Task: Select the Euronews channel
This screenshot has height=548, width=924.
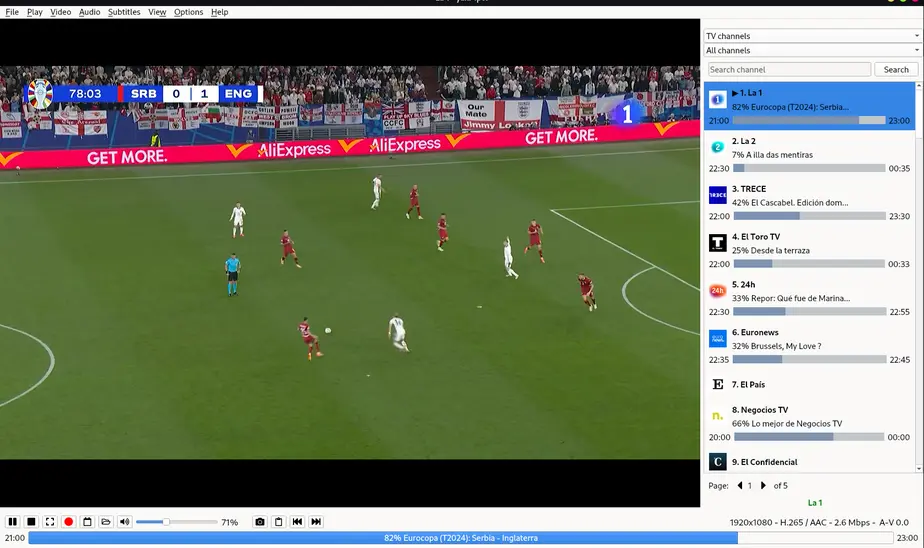Action: [810, 345]
